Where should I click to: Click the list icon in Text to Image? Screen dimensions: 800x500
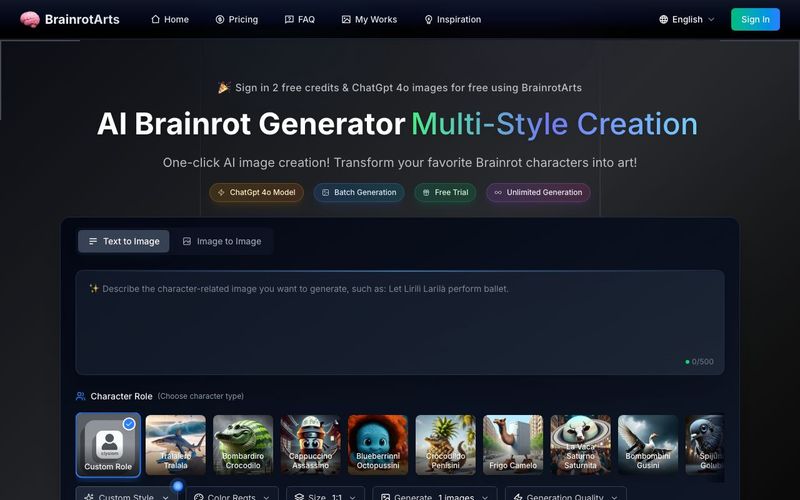93,241
